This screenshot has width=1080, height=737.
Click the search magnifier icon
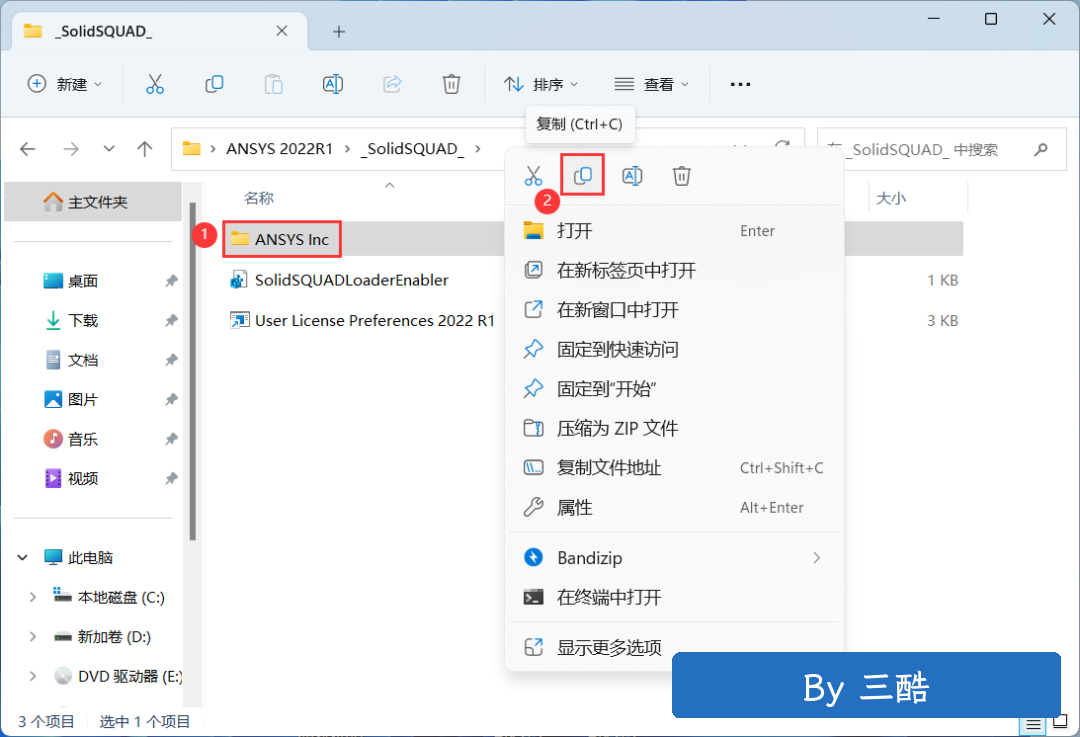(1041, 149)
